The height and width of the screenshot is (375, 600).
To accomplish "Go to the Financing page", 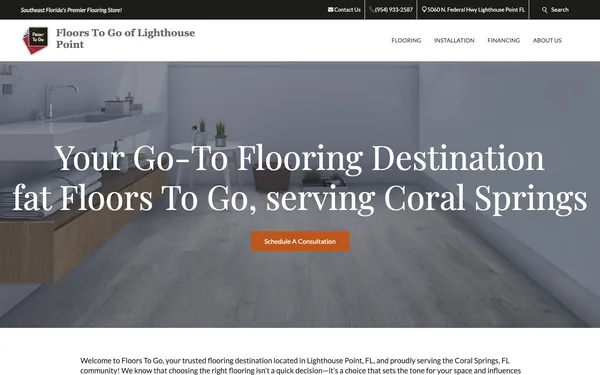I will click(x=504, y=40).
